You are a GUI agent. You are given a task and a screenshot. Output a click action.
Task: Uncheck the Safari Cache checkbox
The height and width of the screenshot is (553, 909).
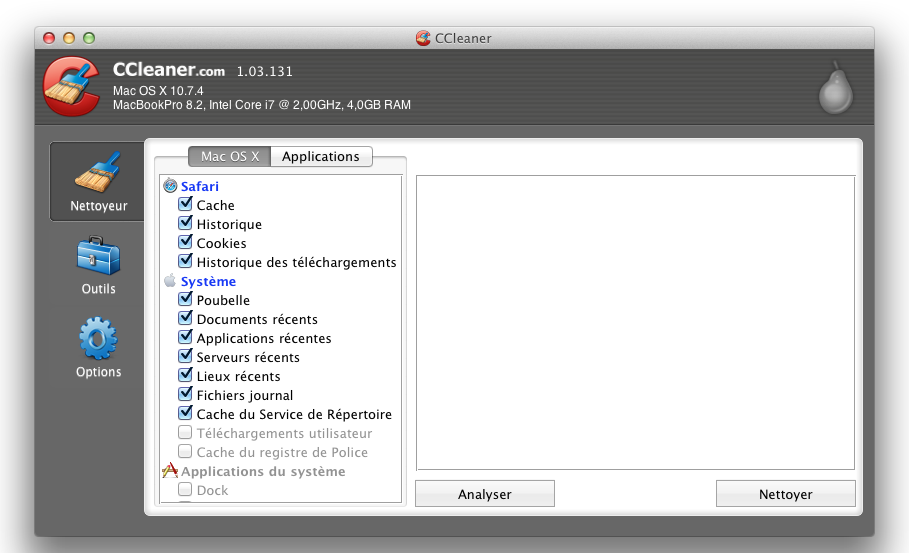tap(185, 205)
